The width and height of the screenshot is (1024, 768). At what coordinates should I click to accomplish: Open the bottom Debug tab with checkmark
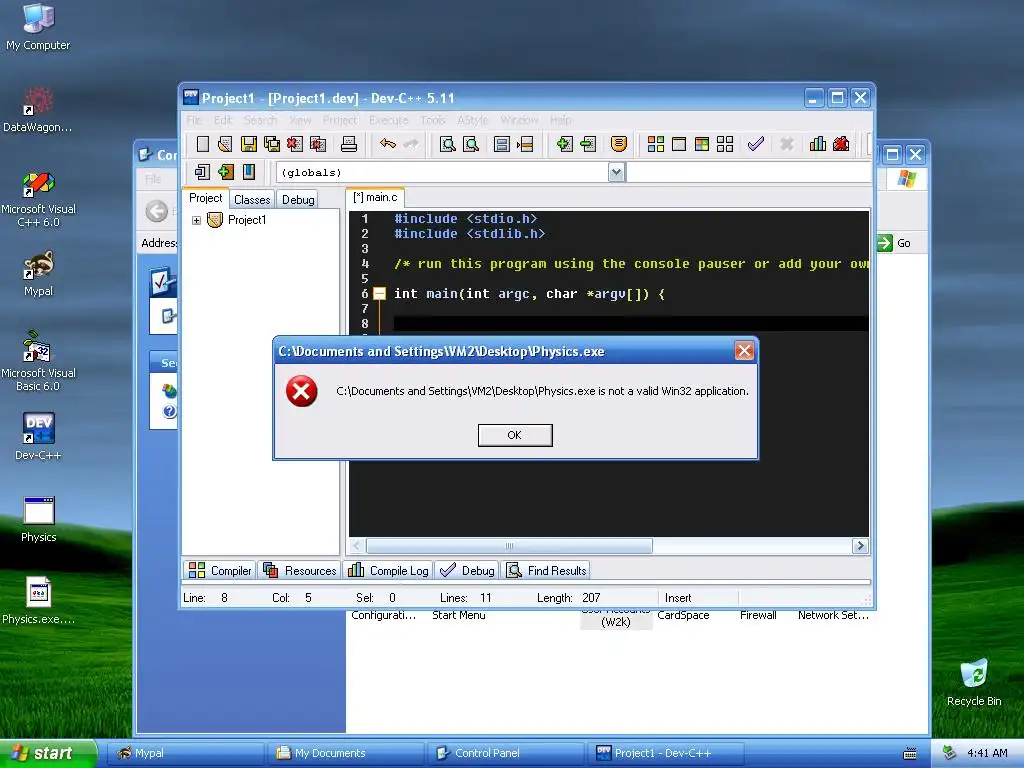tap(468, 571)
